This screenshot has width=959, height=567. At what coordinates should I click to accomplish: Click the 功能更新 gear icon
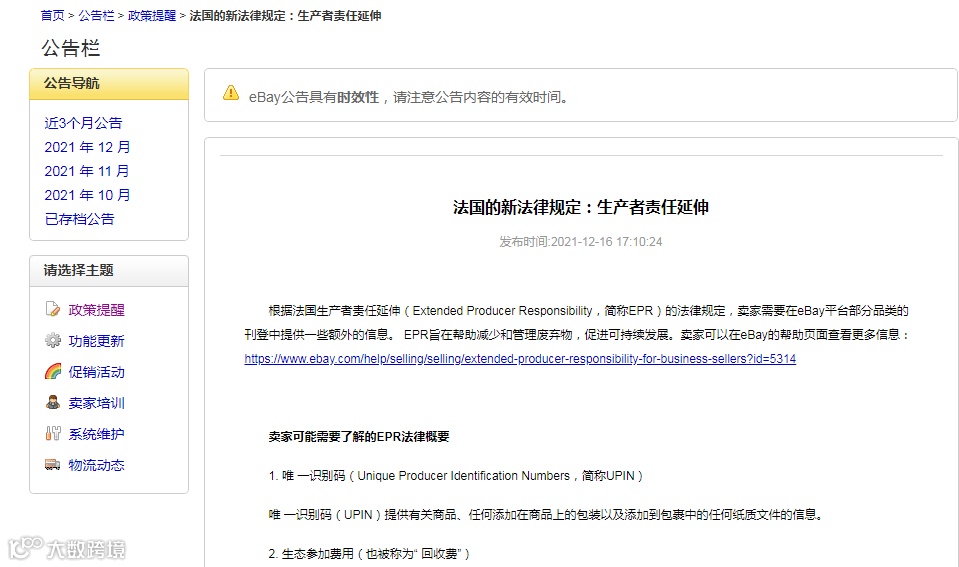pos(53,340)
